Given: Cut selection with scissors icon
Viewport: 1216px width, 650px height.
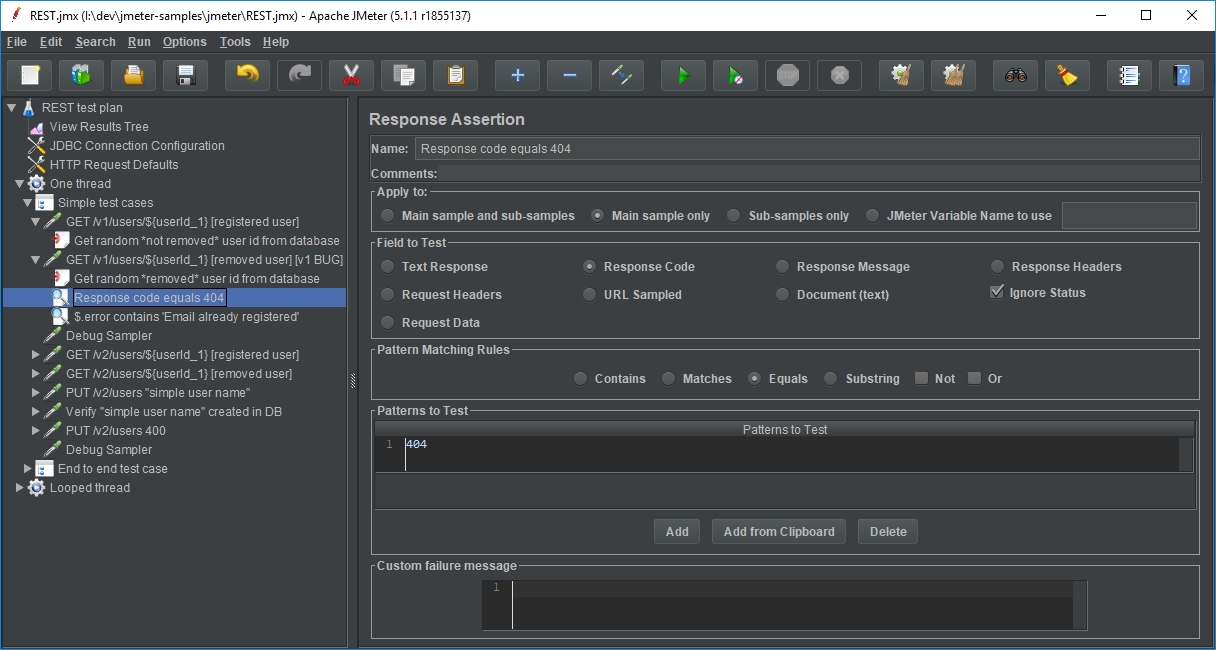Looking at the screenshot, I should (x=352, y=75).
